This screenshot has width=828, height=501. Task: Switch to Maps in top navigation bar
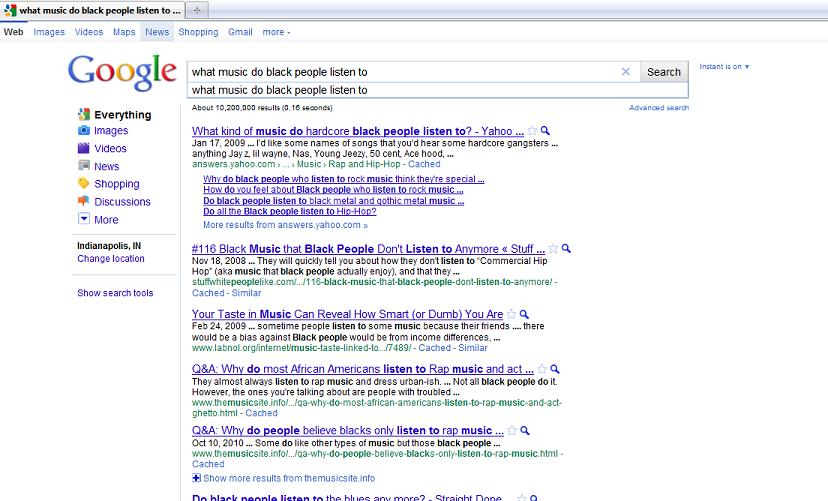[124, 32]
